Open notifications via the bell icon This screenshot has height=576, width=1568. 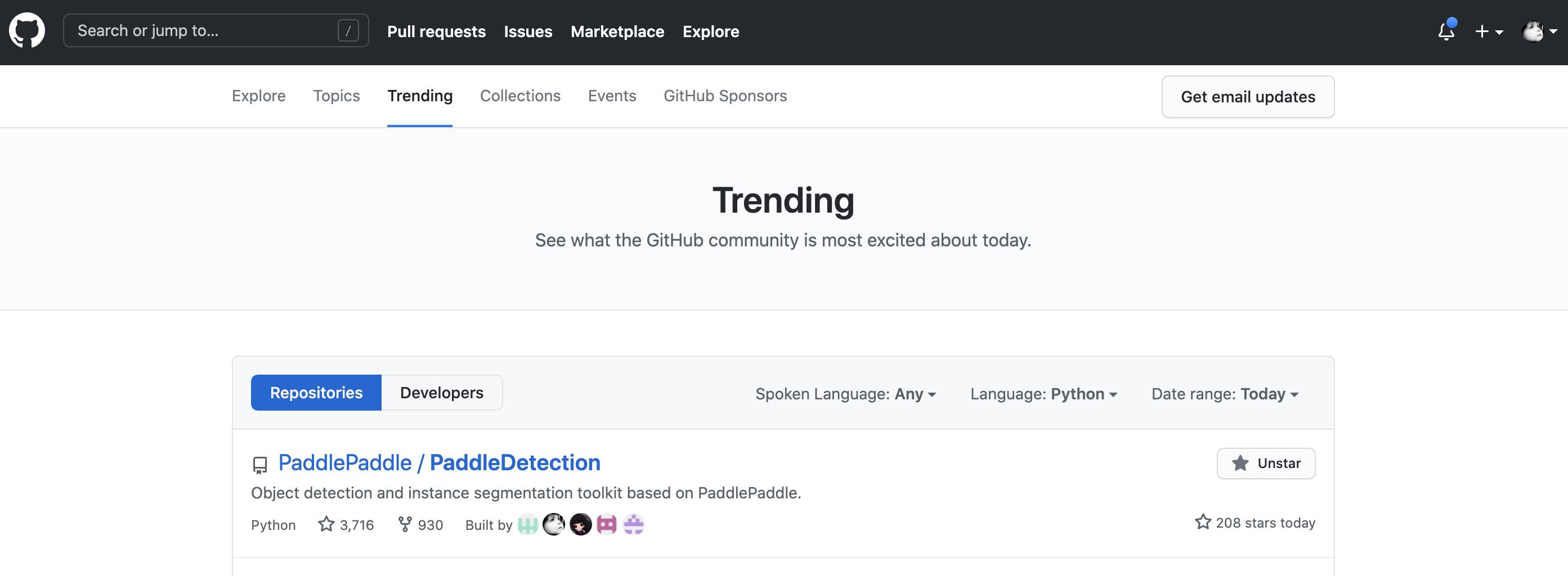[1446, 31]
